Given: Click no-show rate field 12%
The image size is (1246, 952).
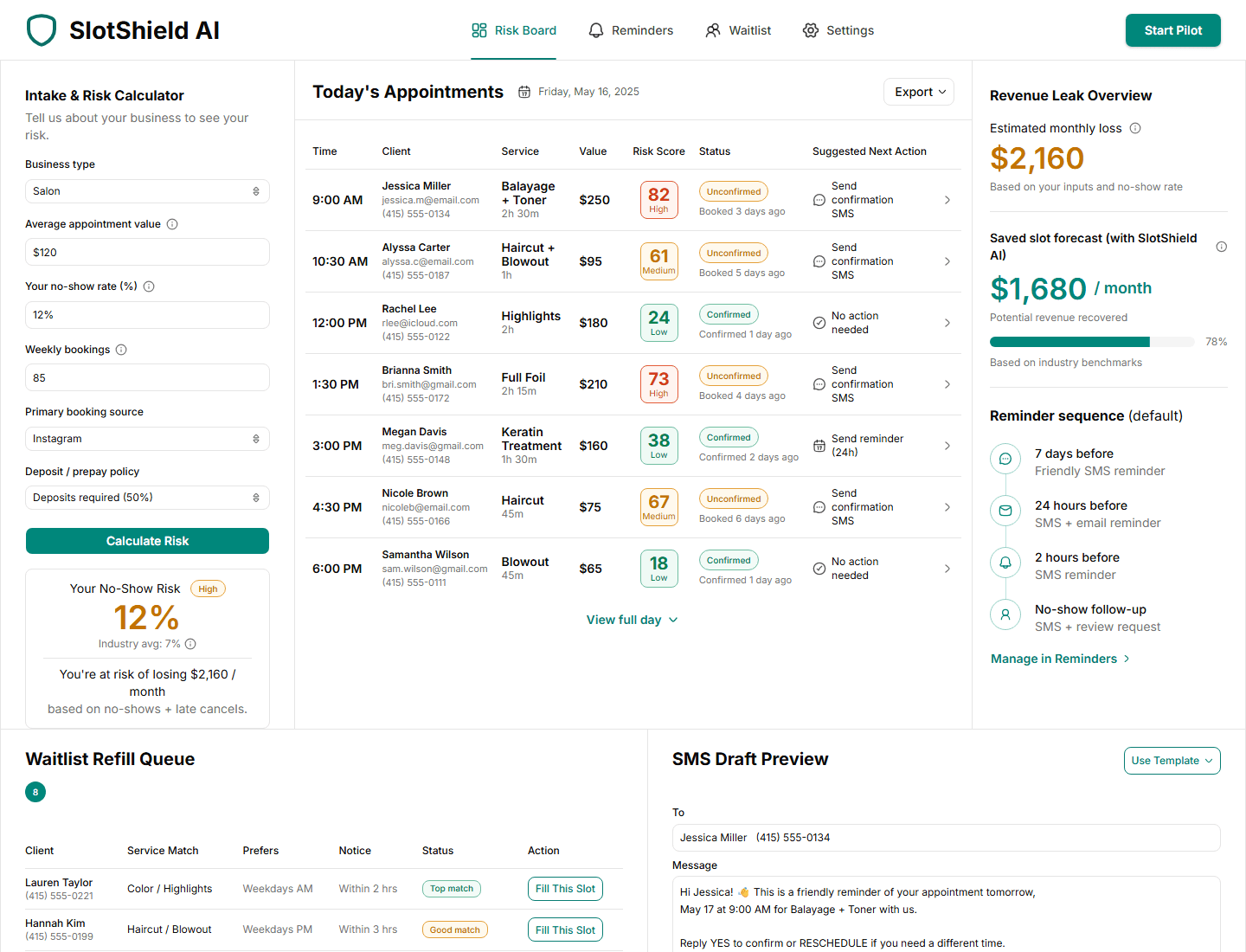Looking at the screenshot, I should pos(147,315).
